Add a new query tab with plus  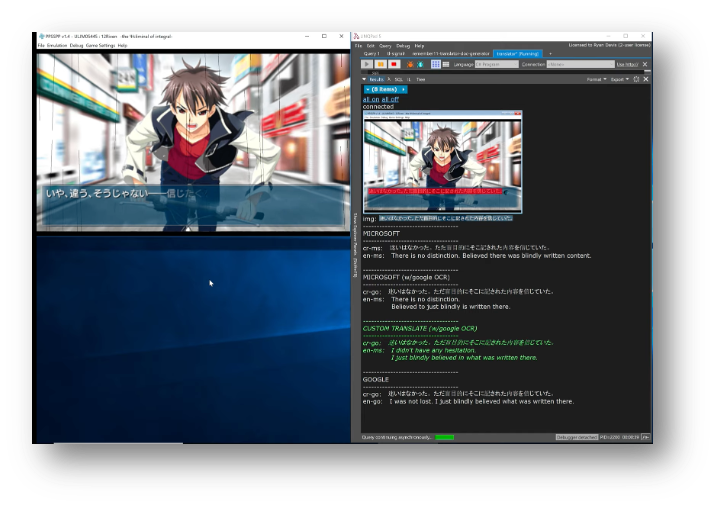(x=550, y=54)
